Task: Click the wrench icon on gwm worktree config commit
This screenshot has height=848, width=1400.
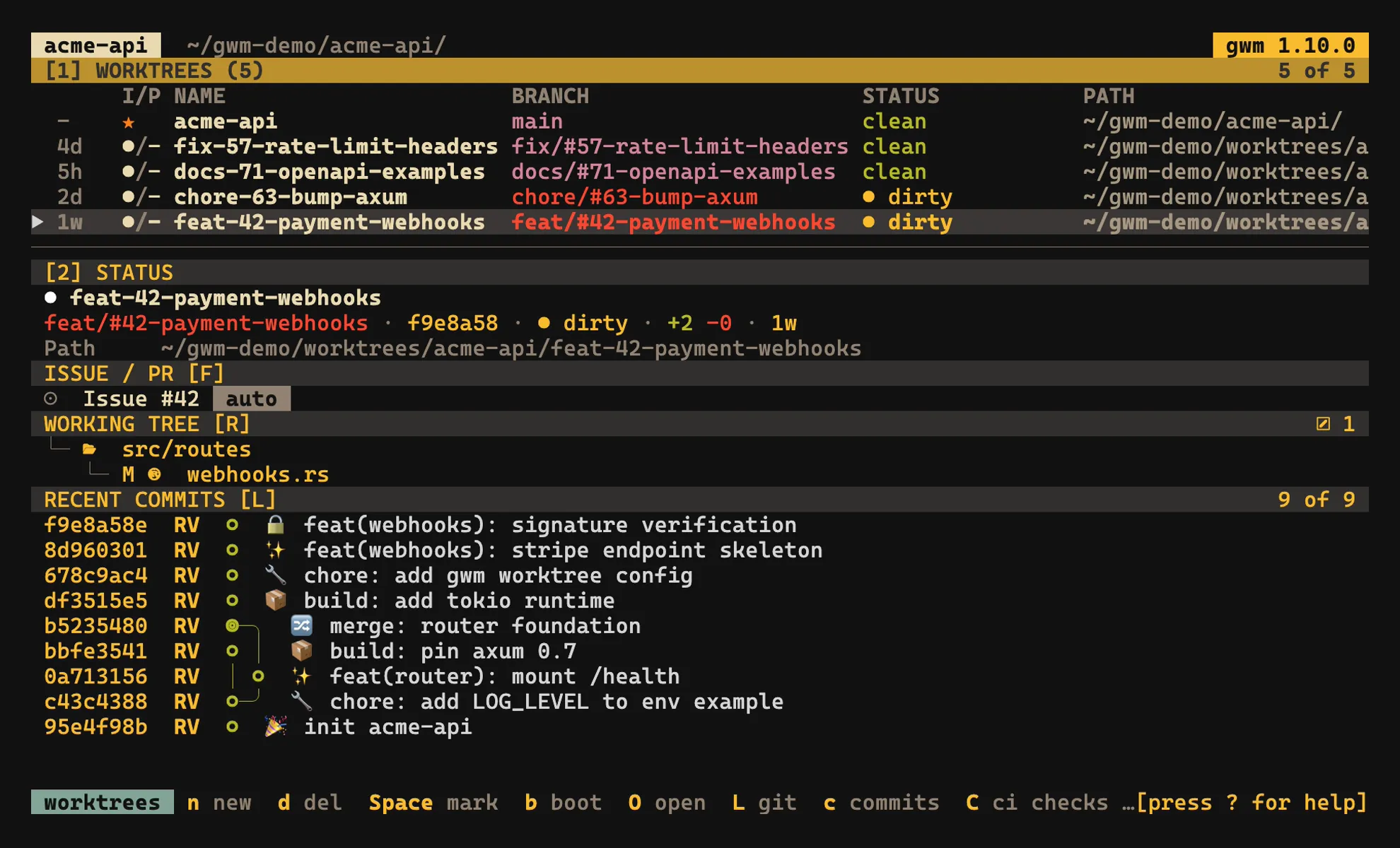Action: click(x=275, y=575)
